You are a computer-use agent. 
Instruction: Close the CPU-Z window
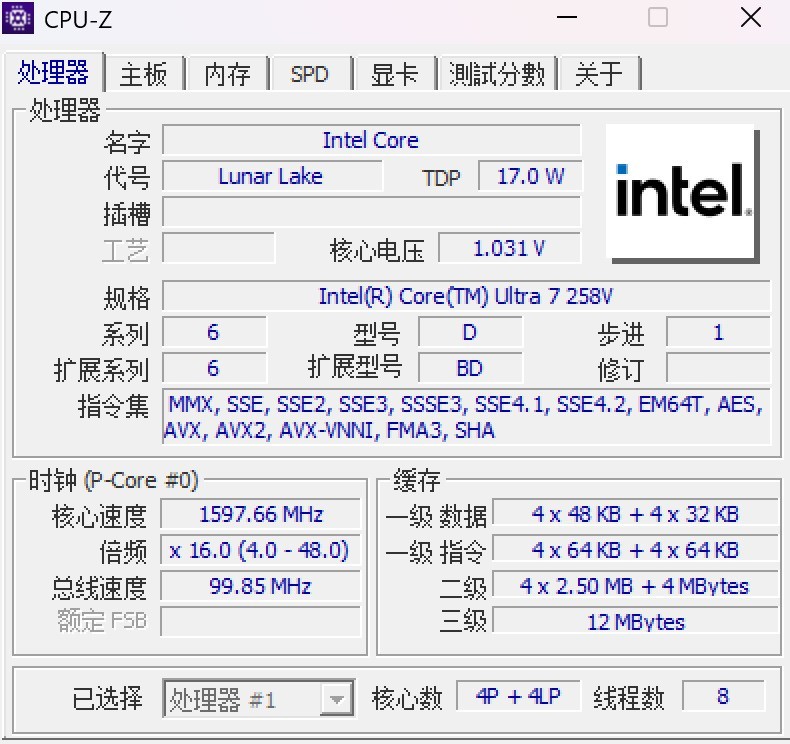(750, 18)
